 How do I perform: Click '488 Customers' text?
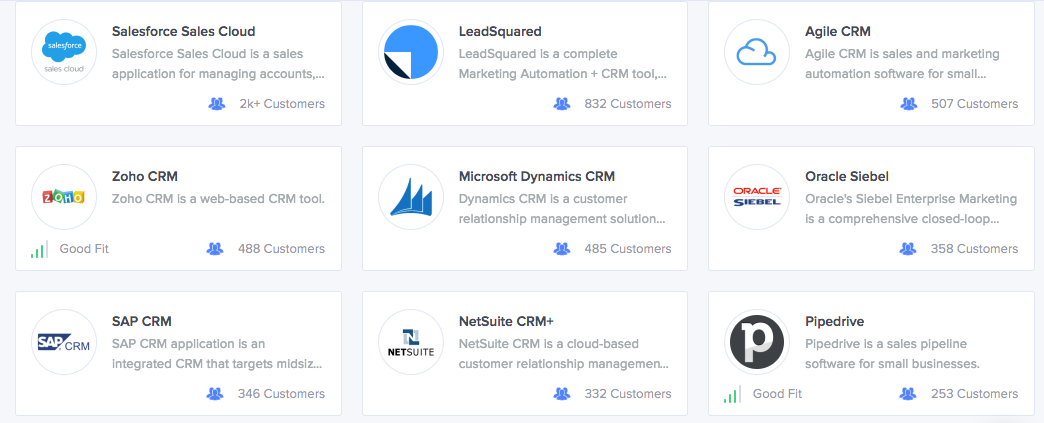pos(282,249)
